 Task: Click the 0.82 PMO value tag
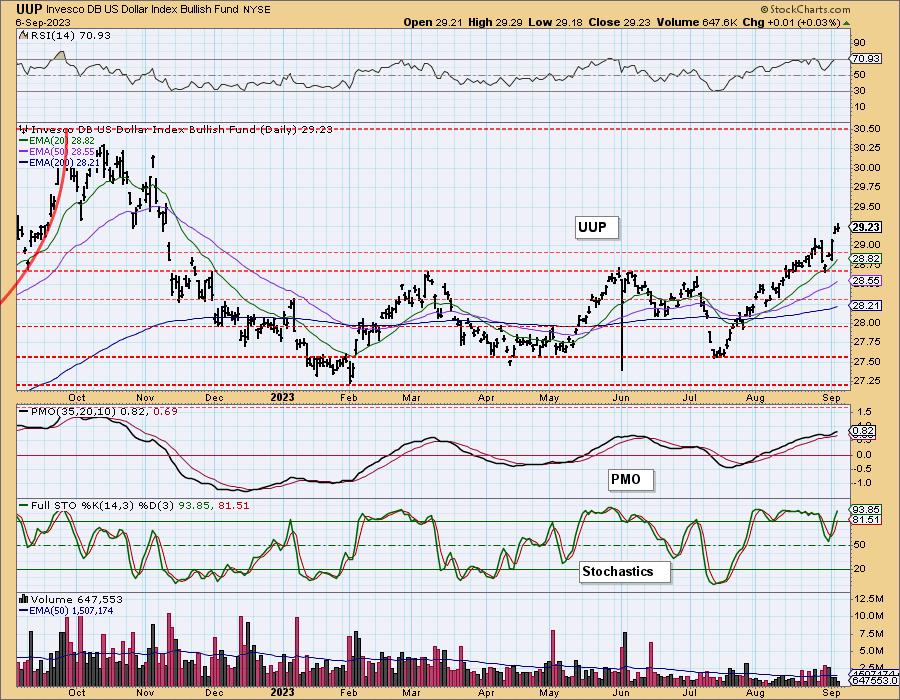(864, 431)
